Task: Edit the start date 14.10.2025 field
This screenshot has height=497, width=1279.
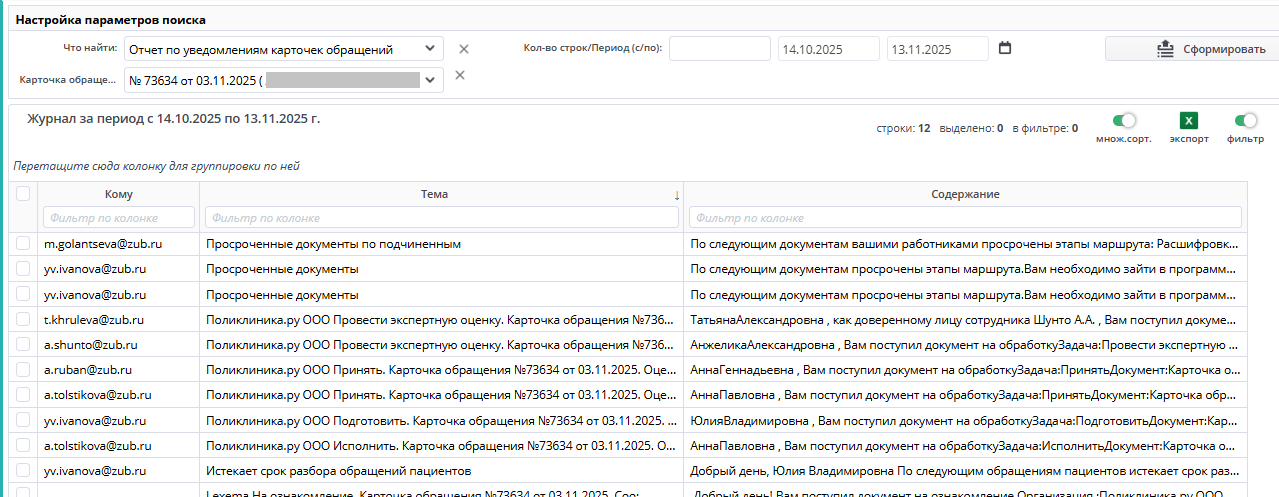Action: click(x=829, y=49)
